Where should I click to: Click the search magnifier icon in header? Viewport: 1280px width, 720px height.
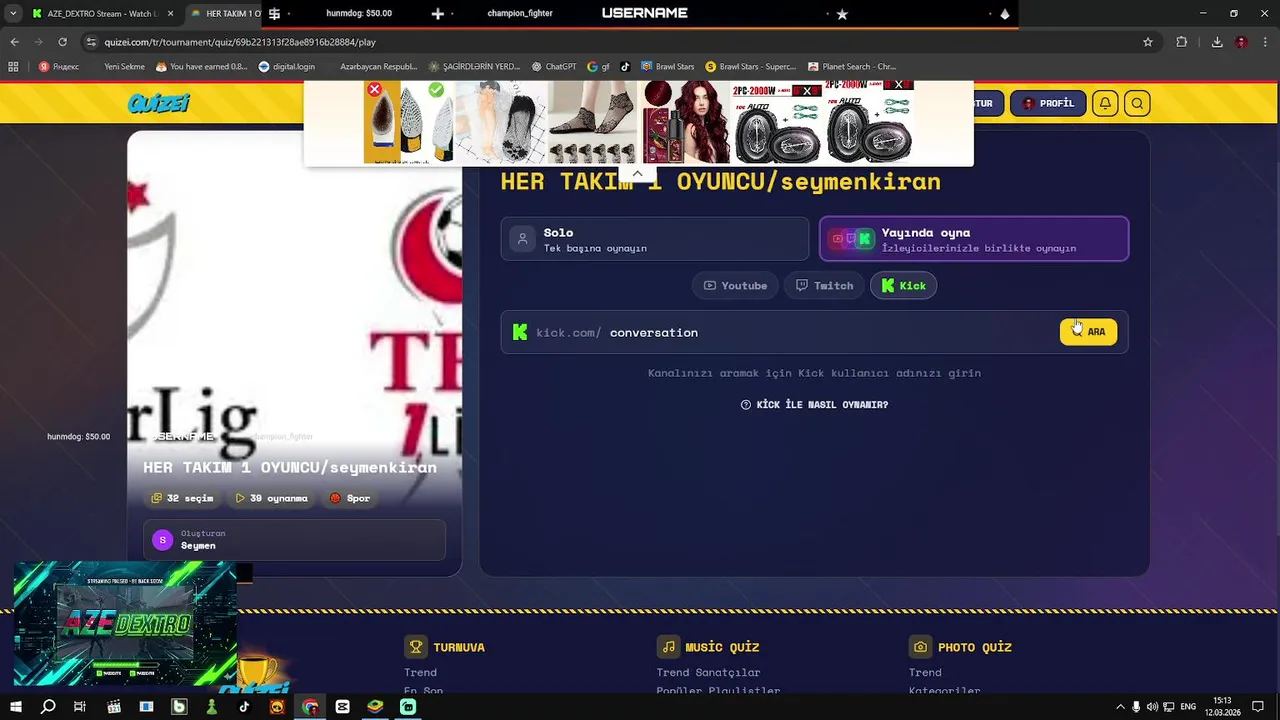point(1137,103)
